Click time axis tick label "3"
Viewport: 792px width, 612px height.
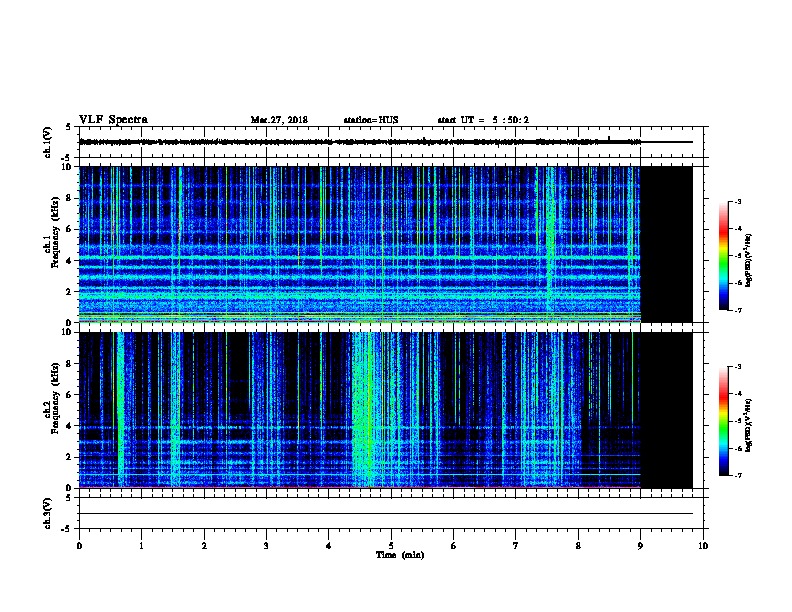266,546
